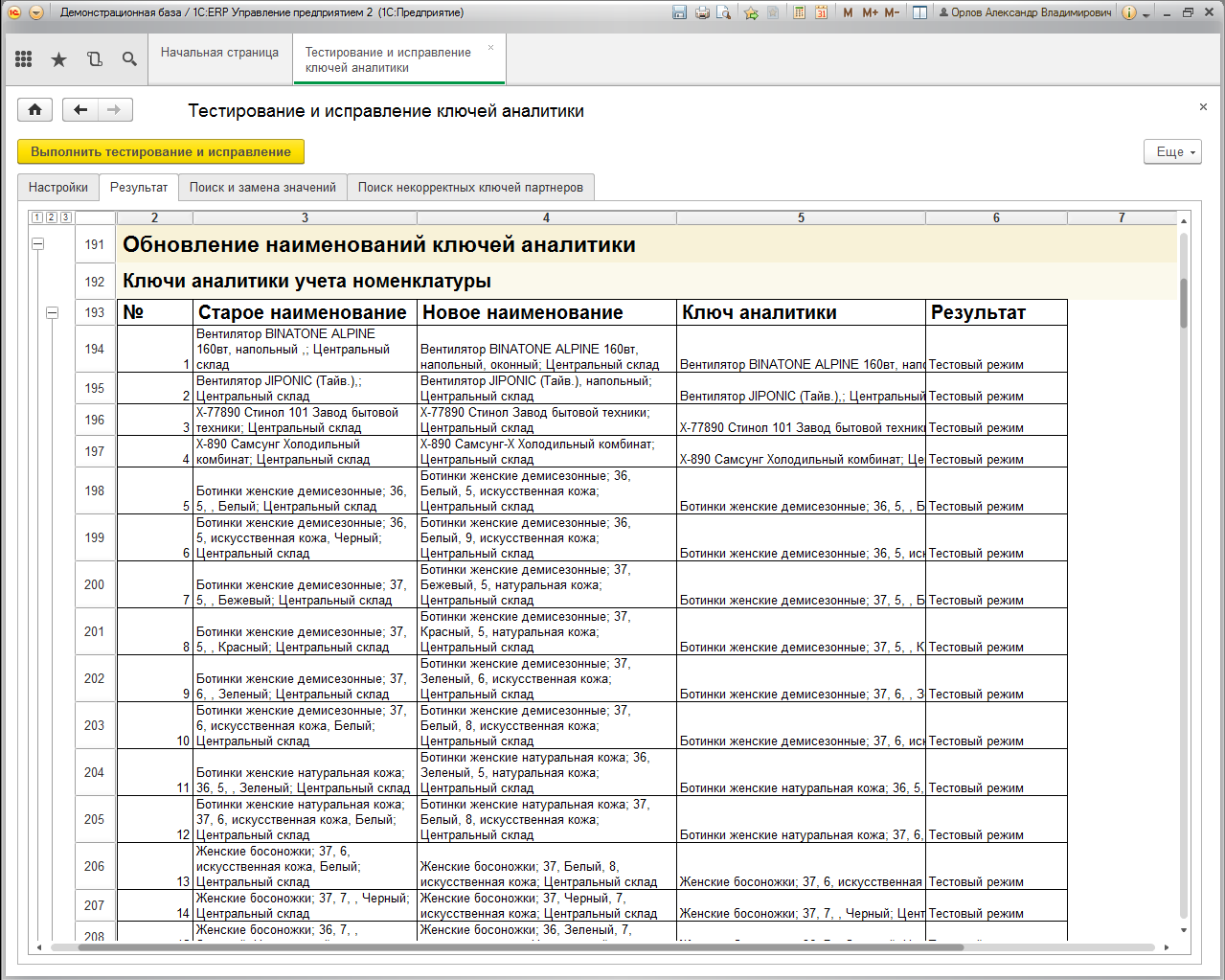
Task: Open history icon in navigation panel
Action: click(94, 59)
